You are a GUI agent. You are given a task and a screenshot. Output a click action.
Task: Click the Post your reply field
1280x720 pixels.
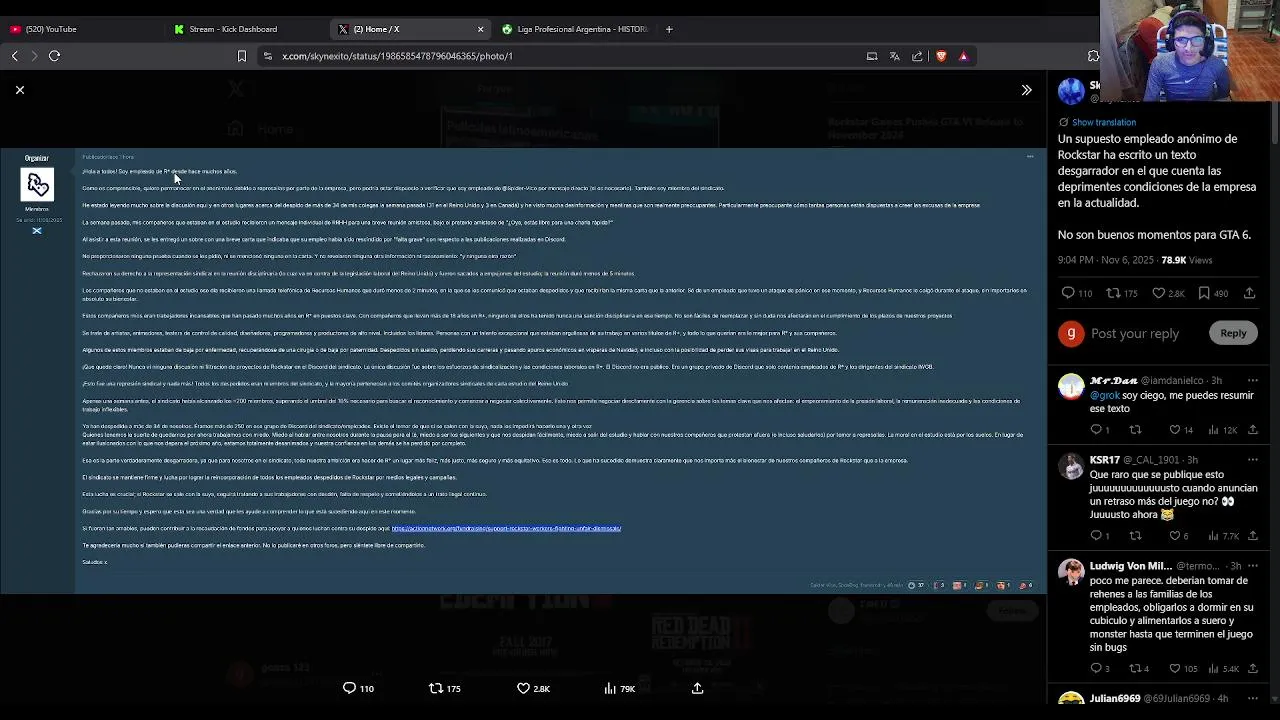pos(1135,333)
